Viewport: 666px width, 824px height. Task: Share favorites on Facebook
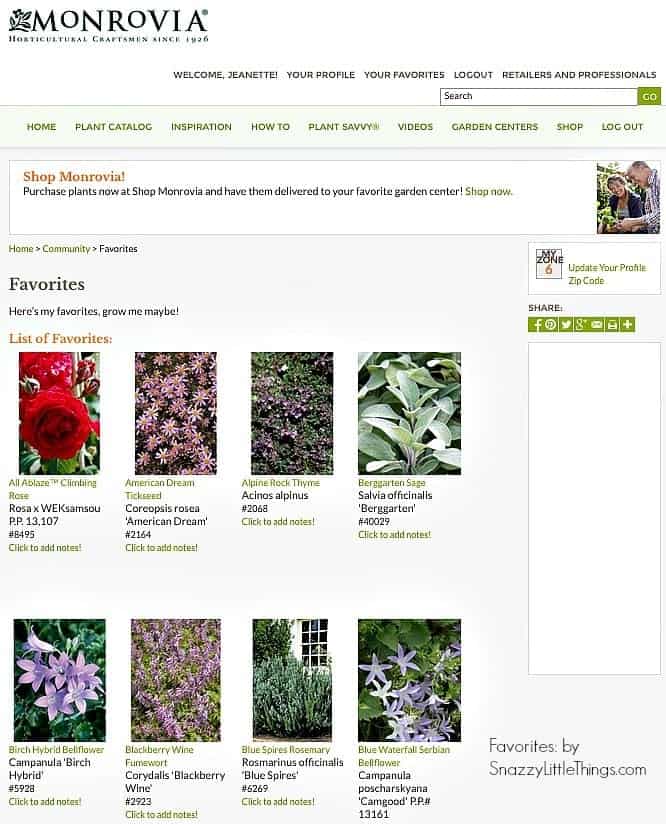(536, 324)
